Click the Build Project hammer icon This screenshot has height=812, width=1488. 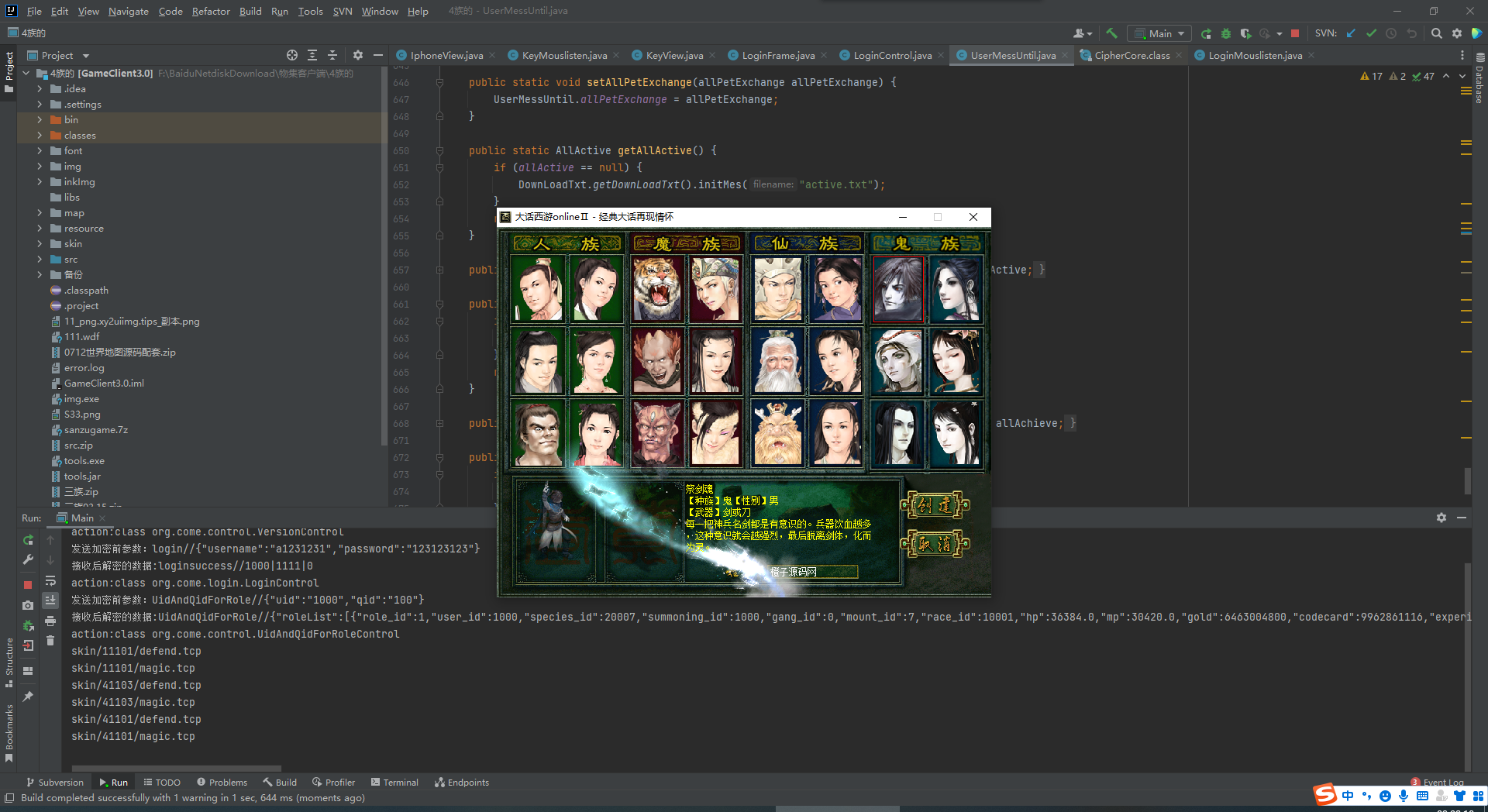1111,33
